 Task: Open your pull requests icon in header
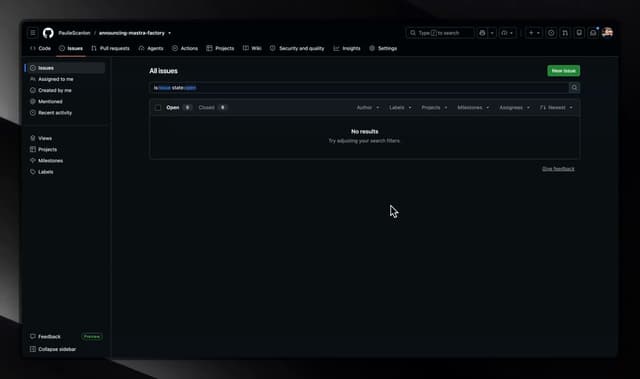[x=565, y=33]
